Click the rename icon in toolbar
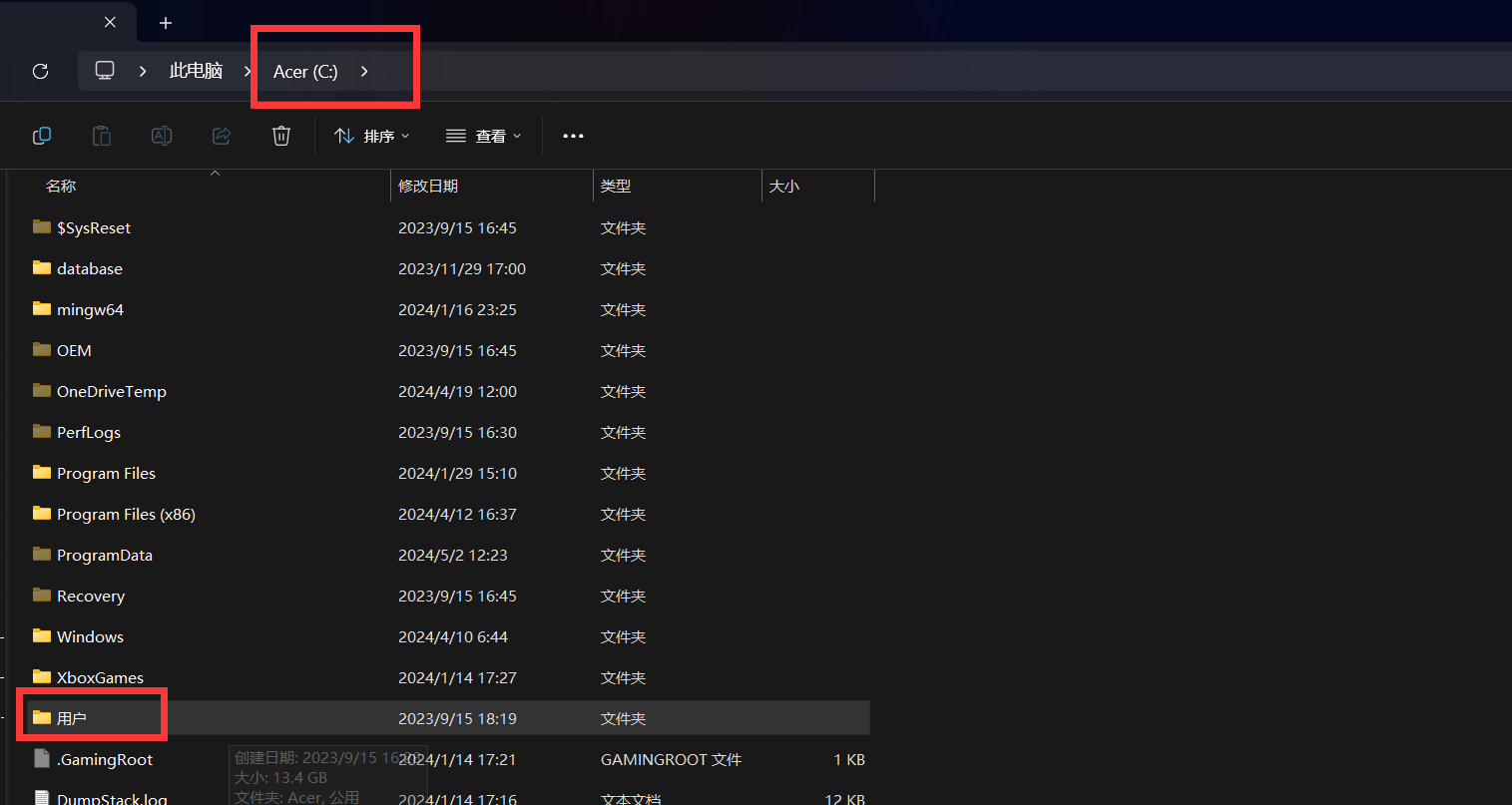The width and height of the screenshot is (1512, 805). (162, 136)
